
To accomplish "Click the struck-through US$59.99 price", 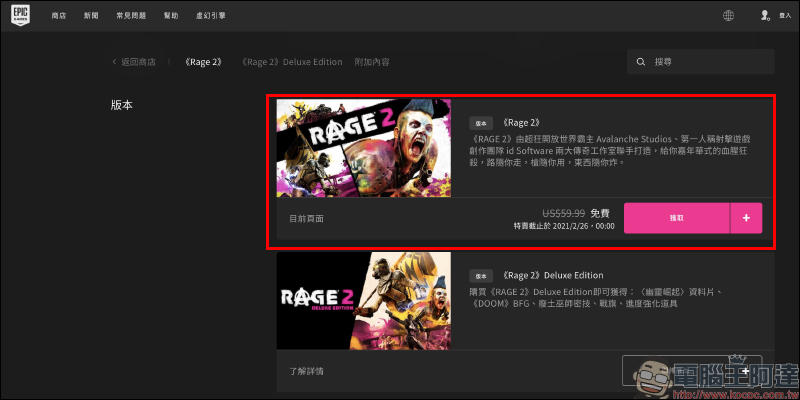I will pyautogui.click(x=563, y=213).
